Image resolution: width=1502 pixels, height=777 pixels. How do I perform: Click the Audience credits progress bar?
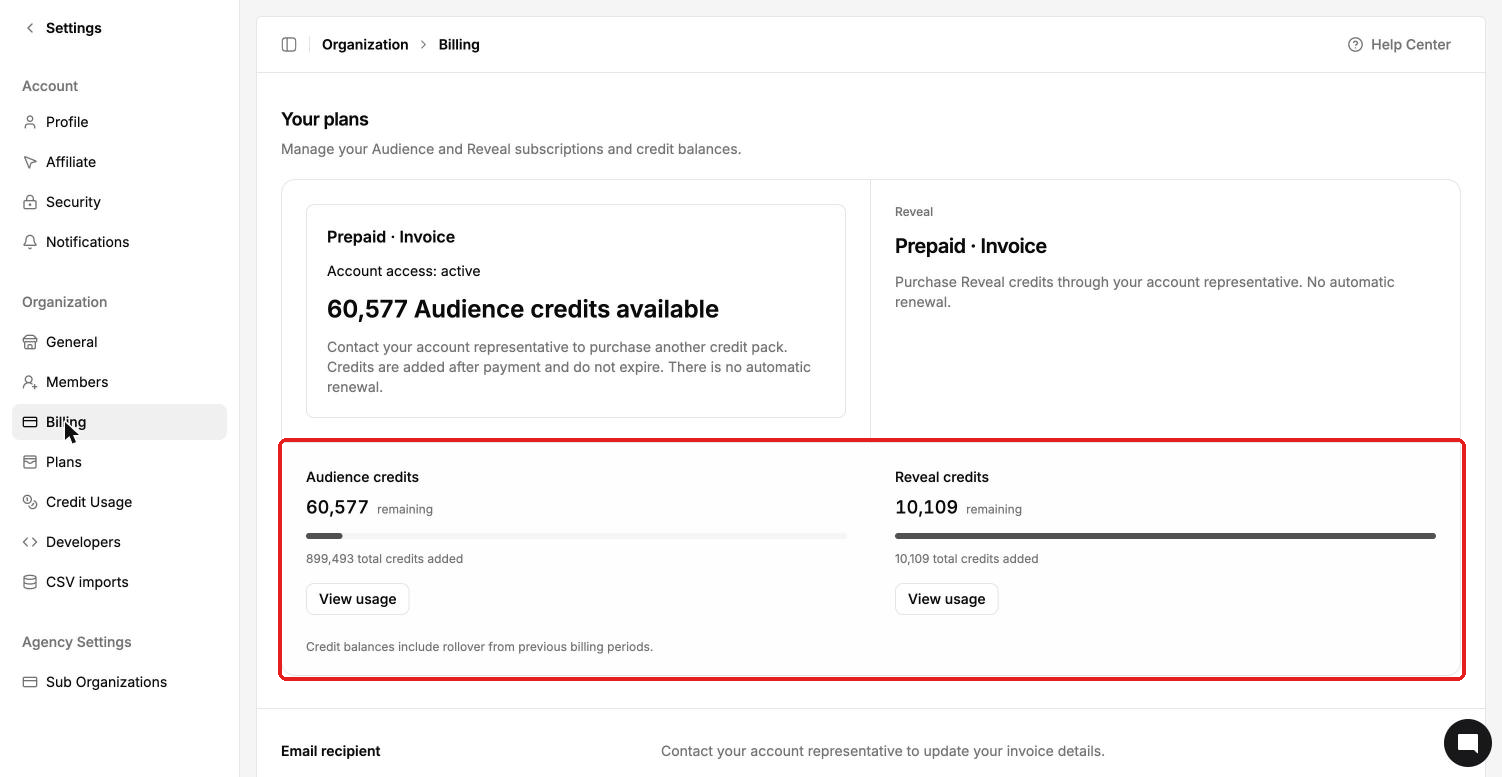coord(576,536)
